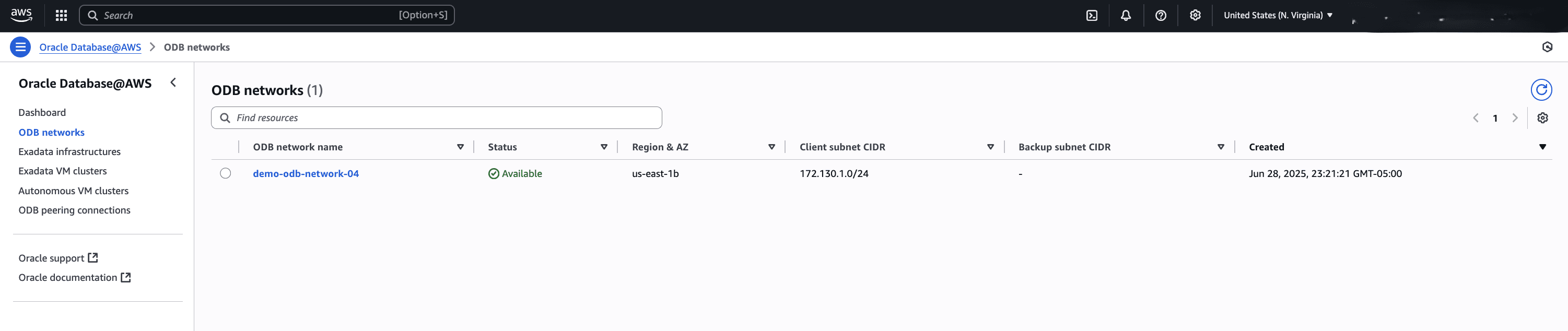Open the help question mark icon
The image size is (1568, 331).
click(1160, 15)
